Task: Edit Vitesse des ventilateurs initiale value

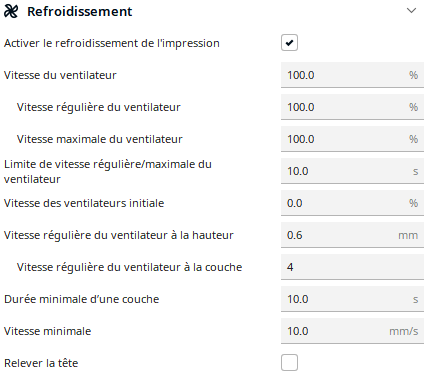Action: coord(352,203)
